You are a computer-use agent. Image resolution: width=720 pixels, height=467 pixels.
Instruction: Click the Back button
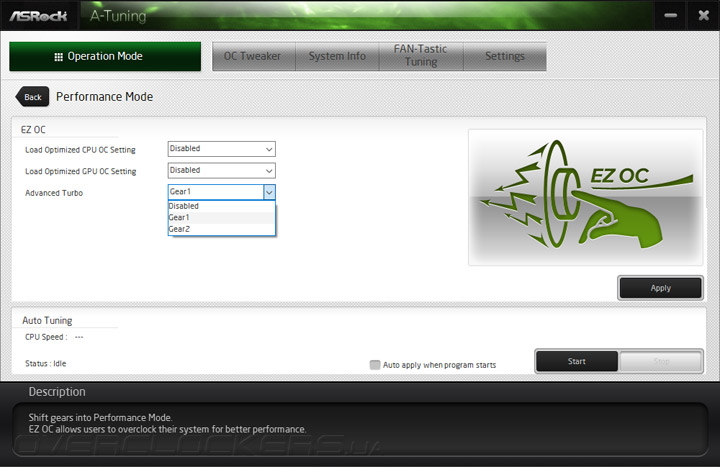point(32,97)
